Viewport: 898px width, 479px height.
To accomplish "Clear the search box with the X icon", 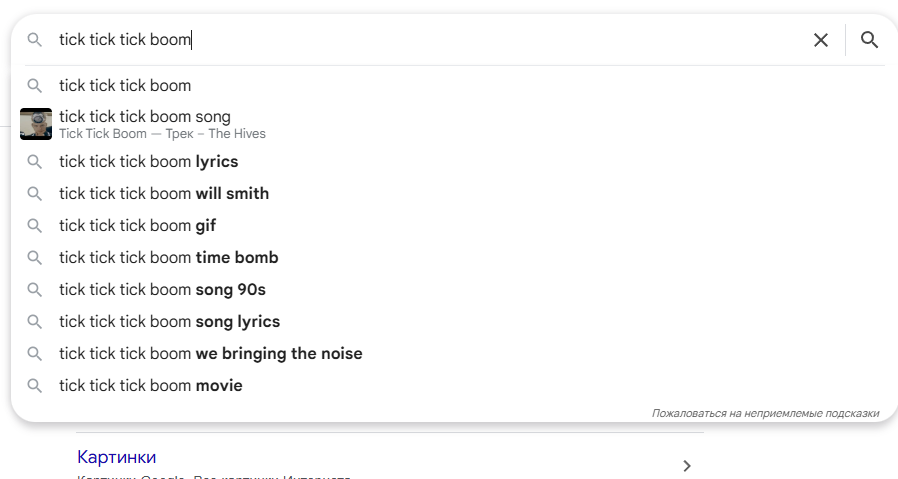I will 820,40.
